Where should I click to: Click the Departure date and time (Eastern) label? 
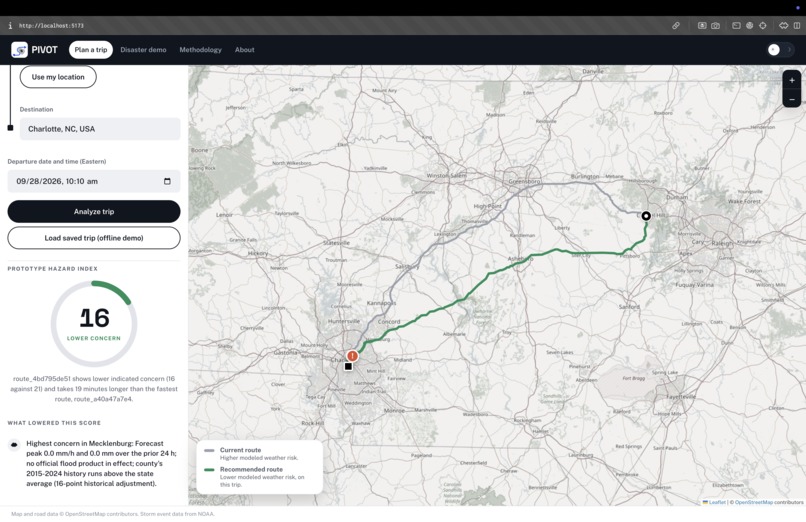(57, 161)
